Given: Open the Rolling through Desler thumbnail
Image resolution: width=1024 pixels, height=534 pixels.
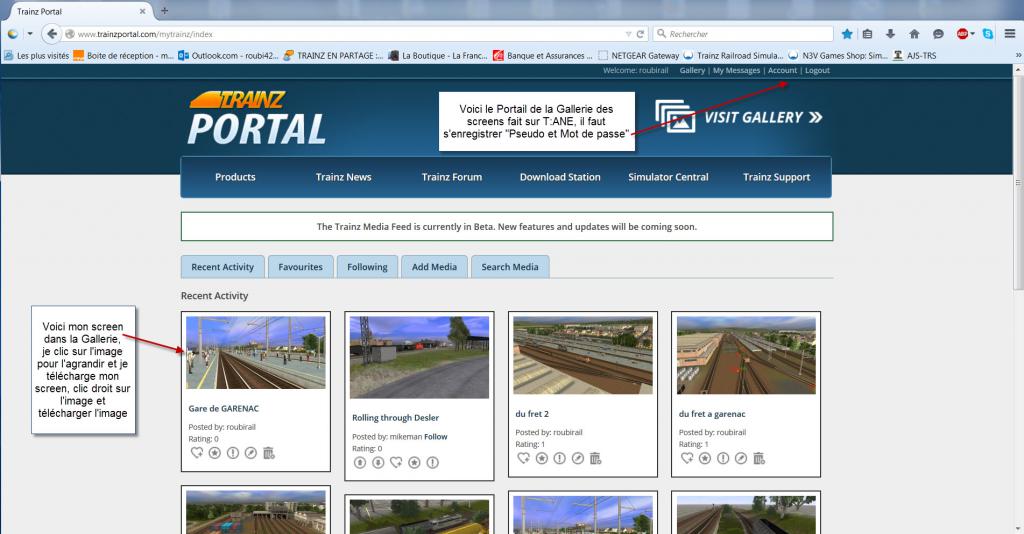Looking at the screenshot, I should [419, 357].
